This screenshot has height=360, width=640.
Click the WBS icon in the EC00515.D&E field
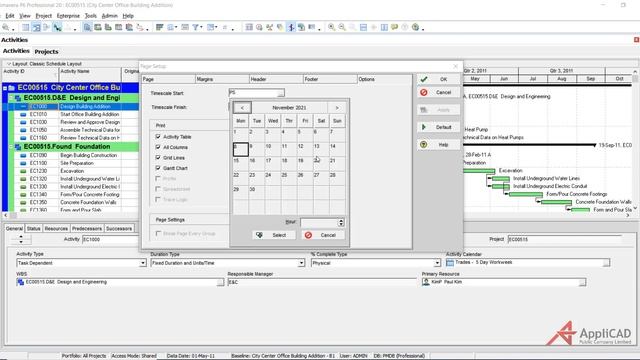click(20, 282)
